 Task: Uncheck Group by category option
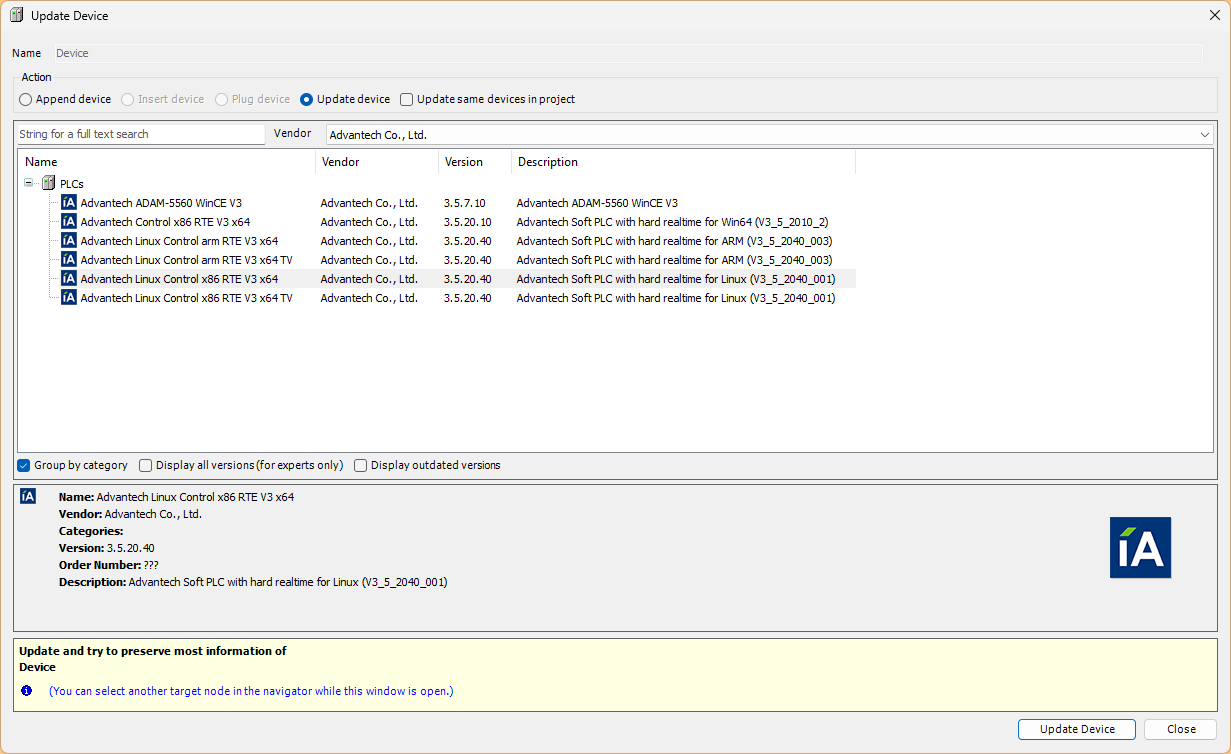point(24,466)
